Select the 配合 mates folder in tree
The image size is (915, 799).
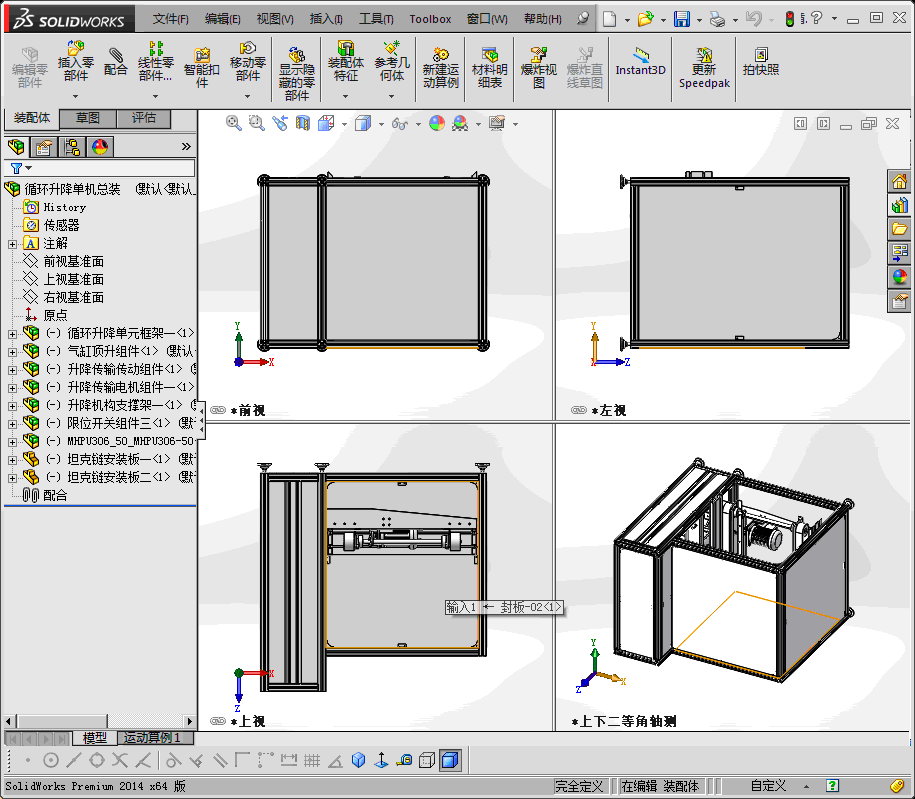tap(46, 496)
